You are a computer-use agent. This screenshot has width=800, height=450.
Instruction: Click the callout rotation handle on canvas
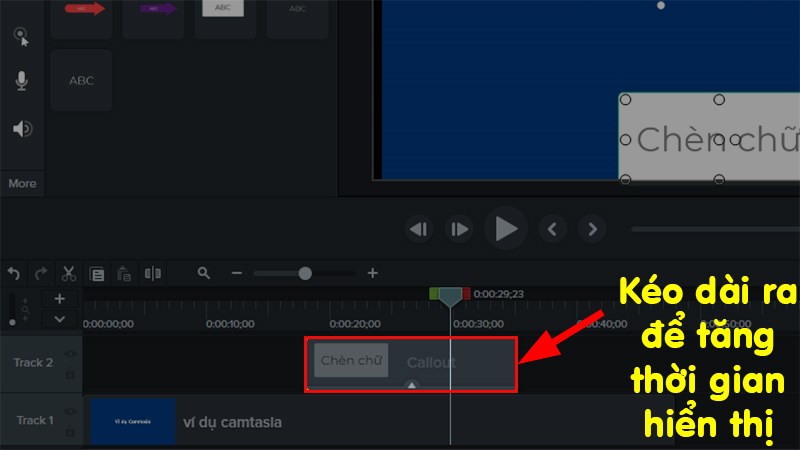point(661,6)
